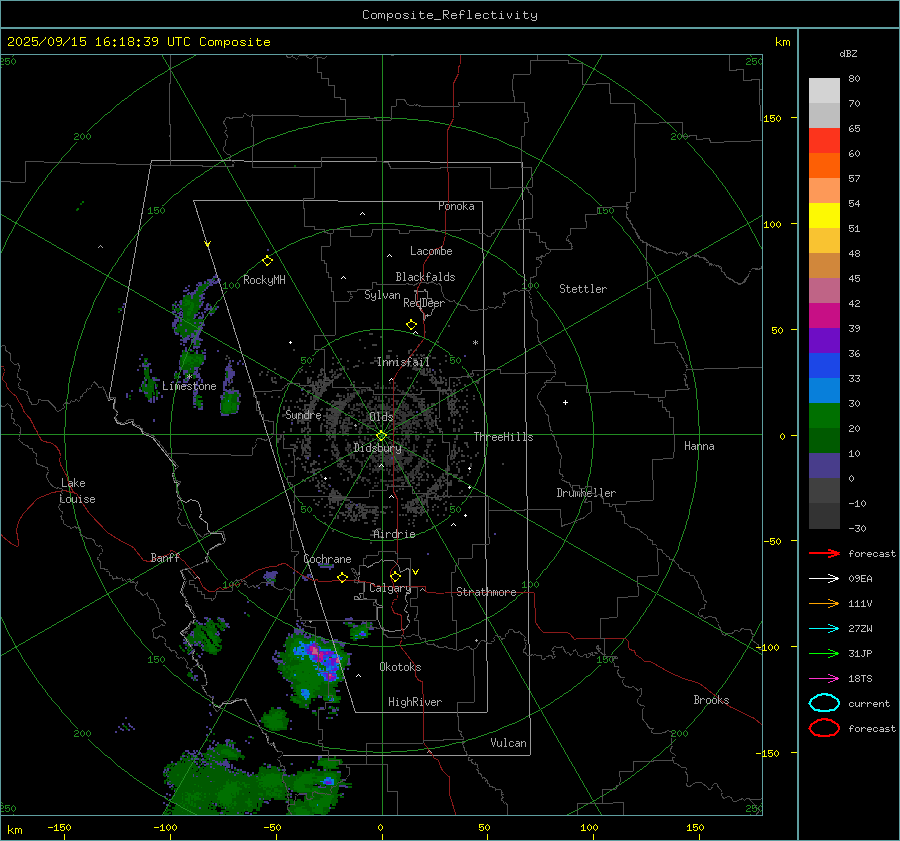Click the white 09EA arrow icon

[824, 578]
